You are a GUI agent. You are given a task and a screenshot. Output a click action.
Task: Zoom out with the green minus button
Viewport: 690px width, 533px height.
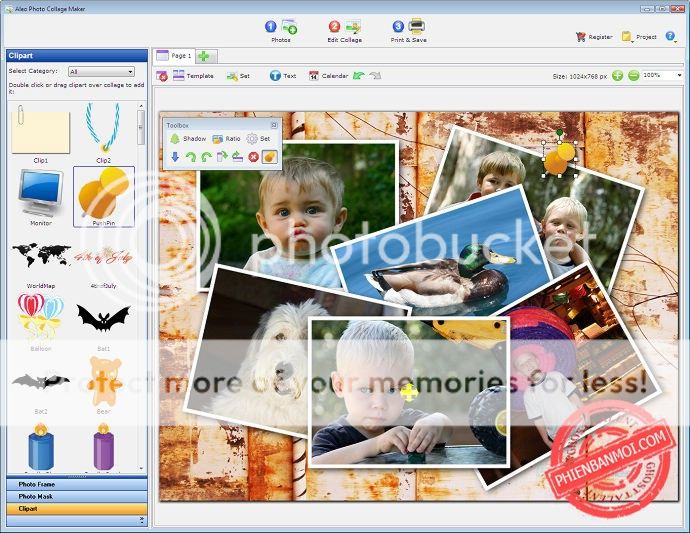pyautogui.click(x=633, y=76)
